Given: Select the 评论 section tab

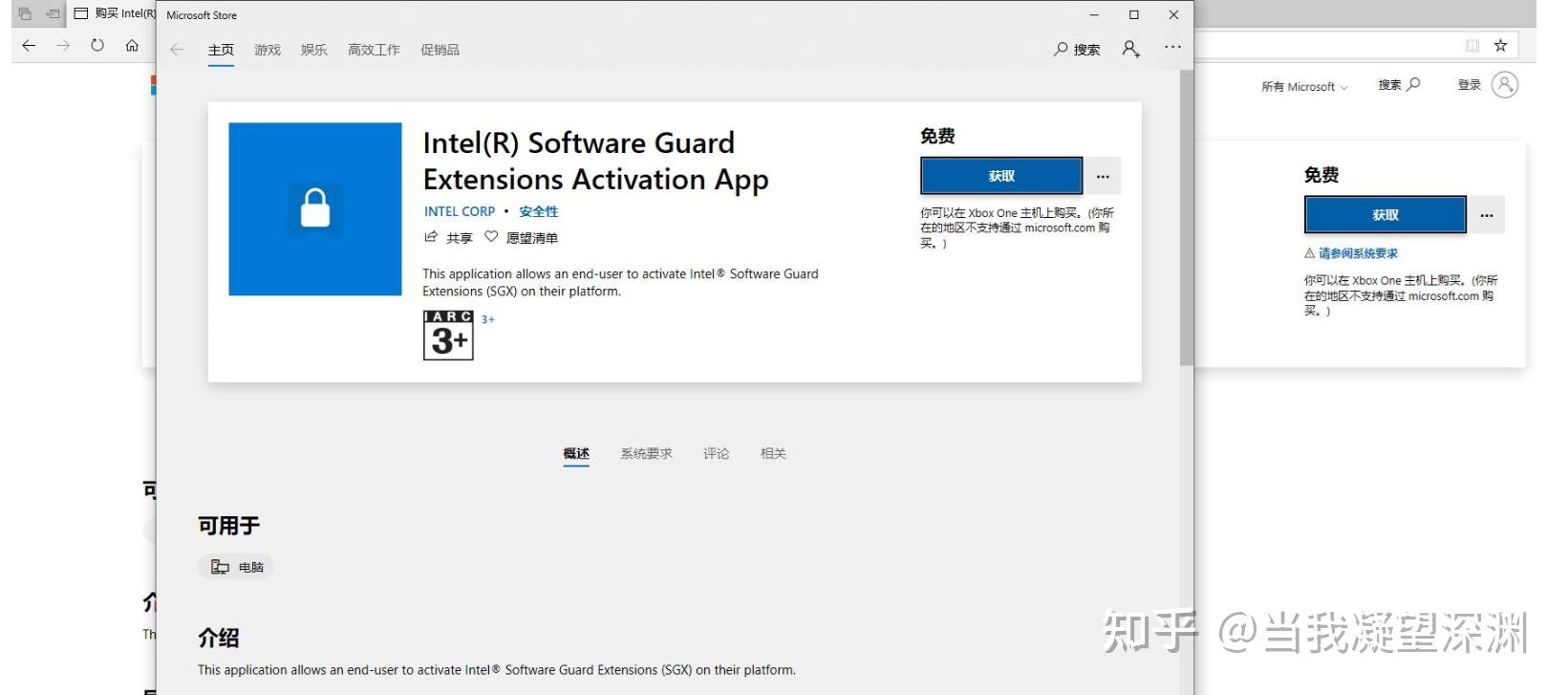Looking at the screenshot, I should (x=716, y=454).
